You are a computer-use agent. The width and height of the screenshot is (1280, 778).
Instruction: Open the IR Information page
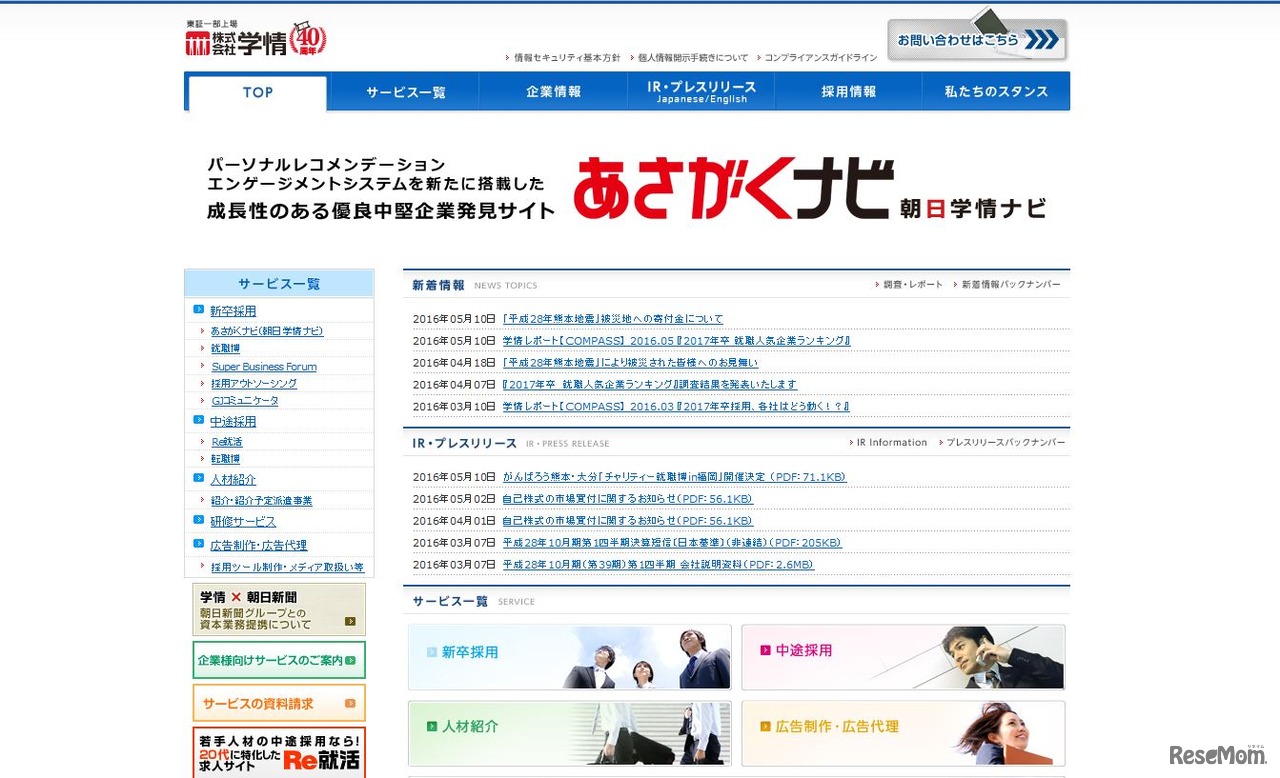[889, 442]
